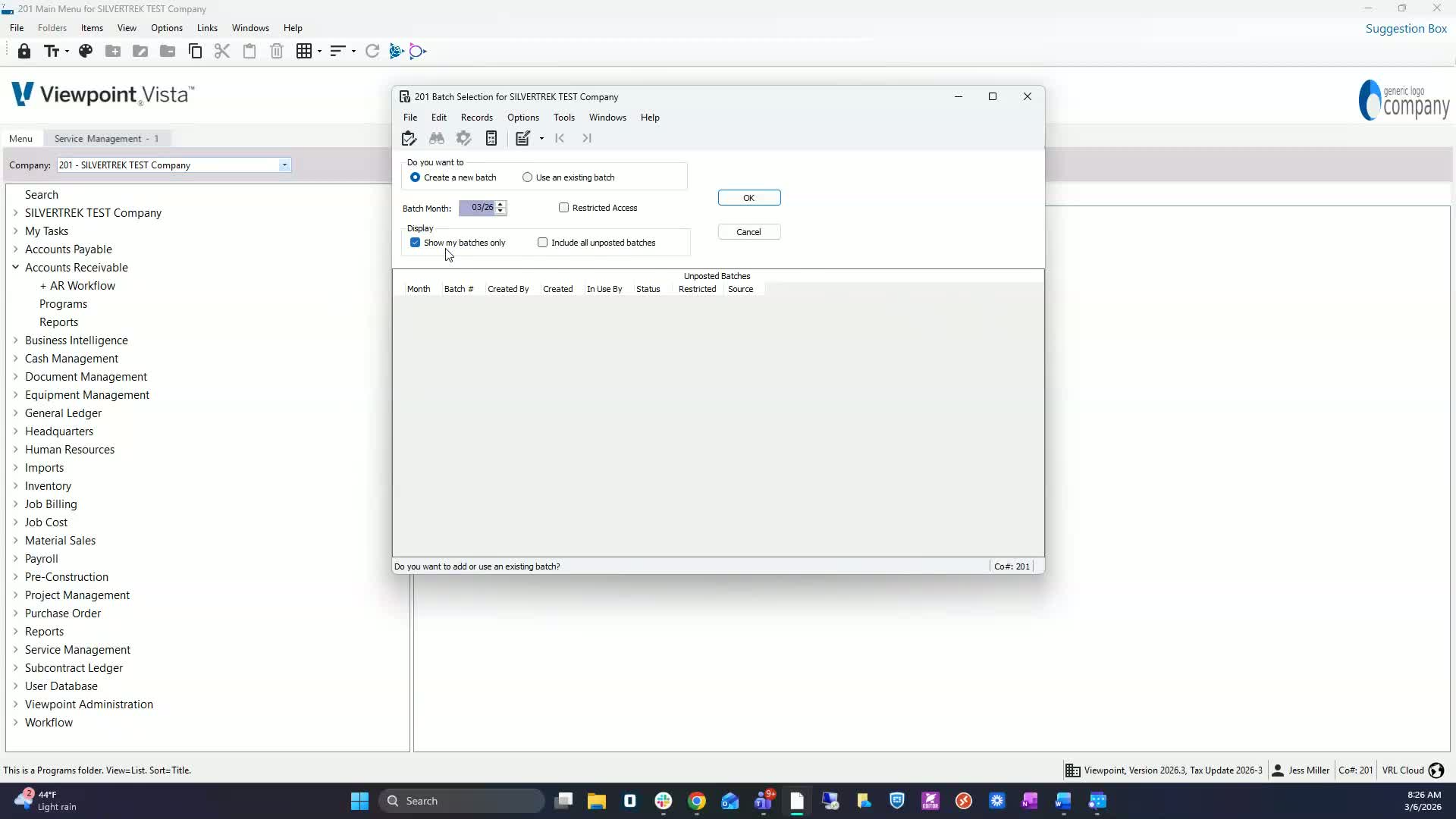
Task: Enable the Restricted Access checkbox
Action: pyautogui.click(x=563, y=208)
